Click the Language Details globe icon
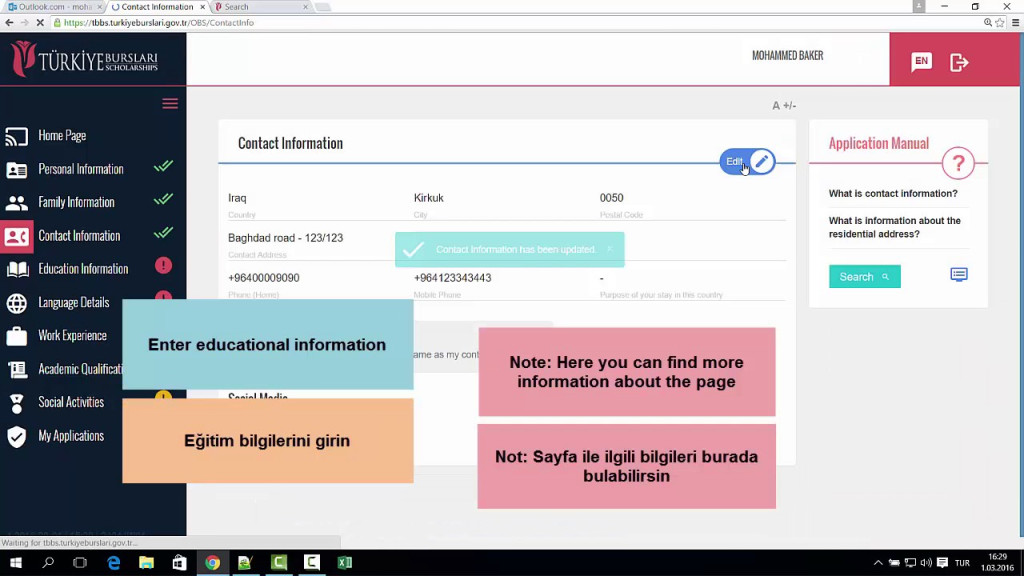 coord(17,303)
